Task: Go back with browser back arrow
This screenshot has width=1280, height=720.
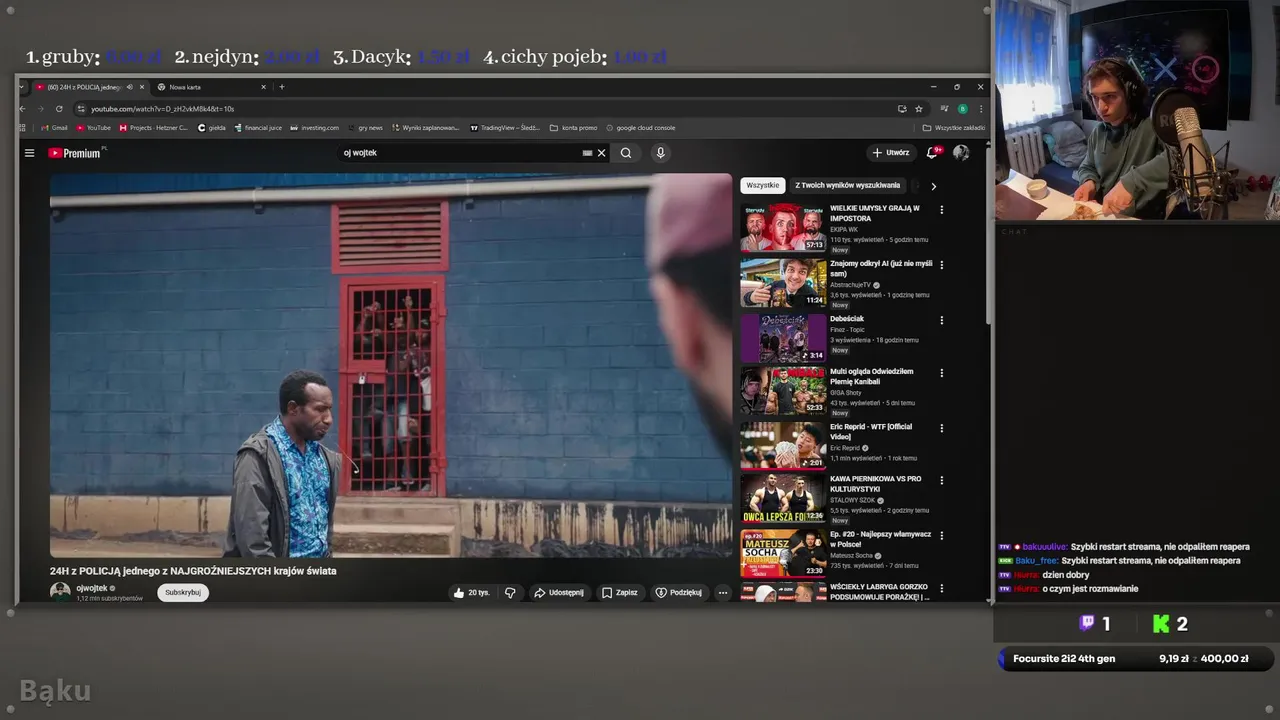Action: coord(24,109)
